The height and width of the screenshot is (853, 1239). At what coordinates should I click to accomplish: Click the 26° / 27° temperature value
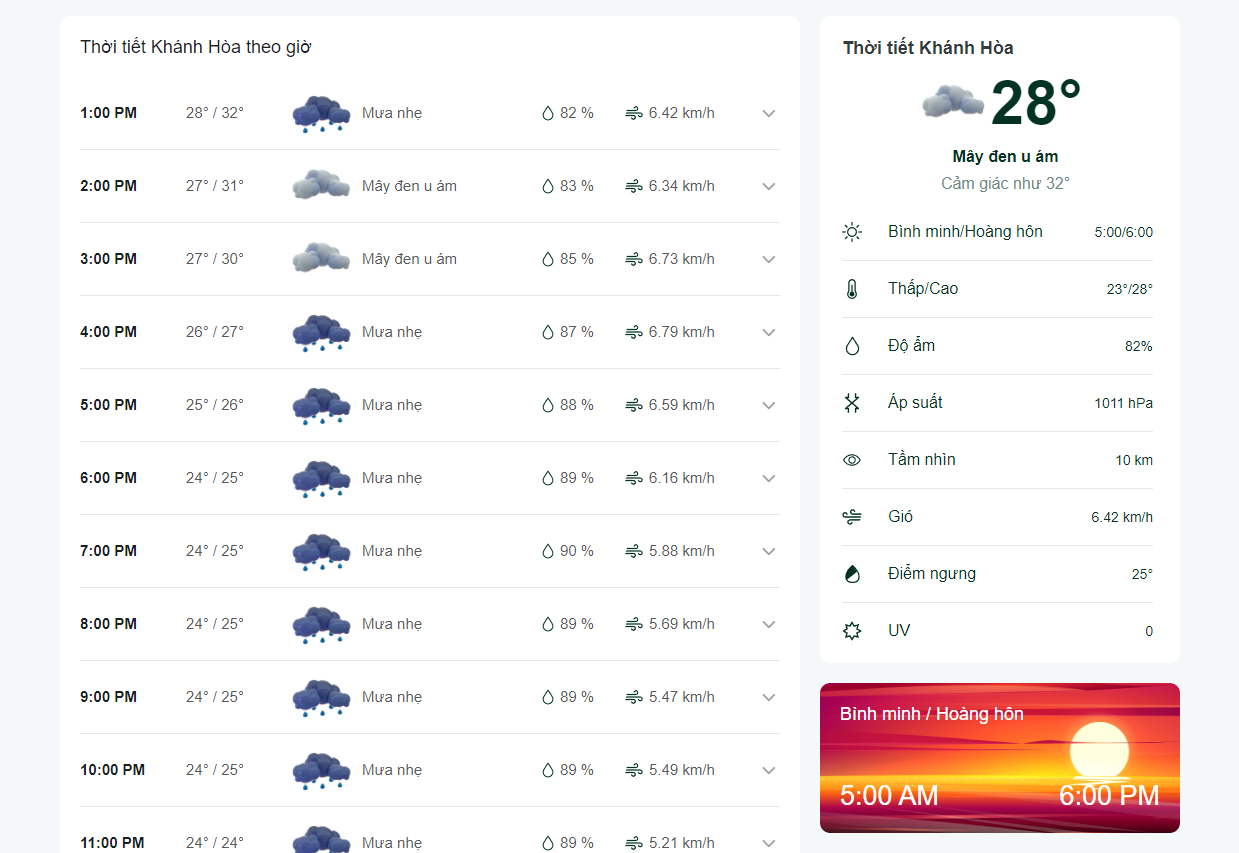[215, 332]
